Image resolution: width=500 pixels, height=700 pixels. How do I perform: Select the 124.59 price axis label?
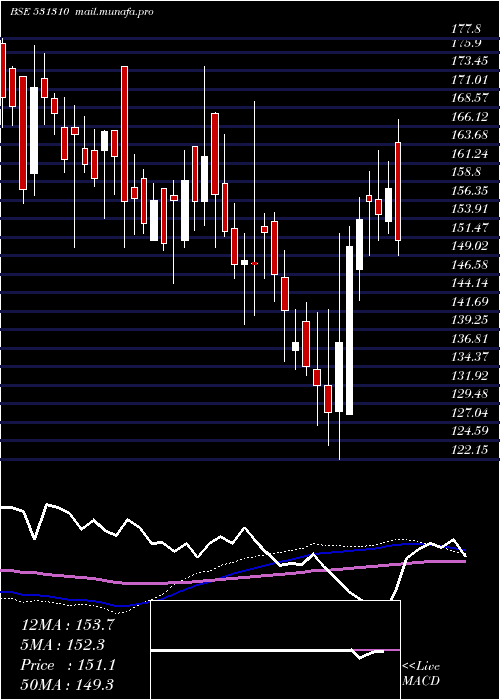pyautogui.click(x=470, y=432)
